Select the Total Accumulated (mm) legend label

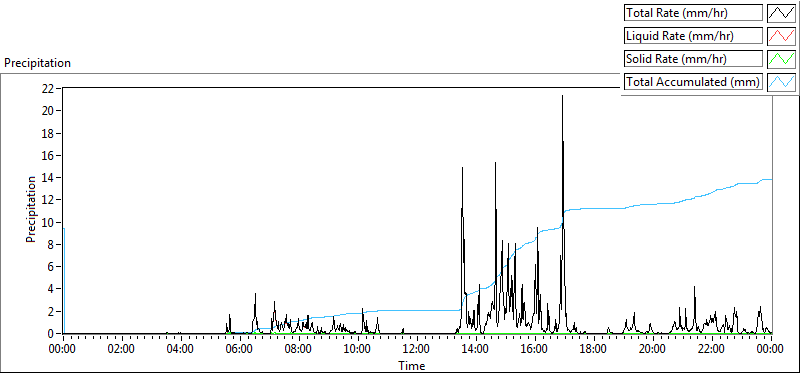693,81
